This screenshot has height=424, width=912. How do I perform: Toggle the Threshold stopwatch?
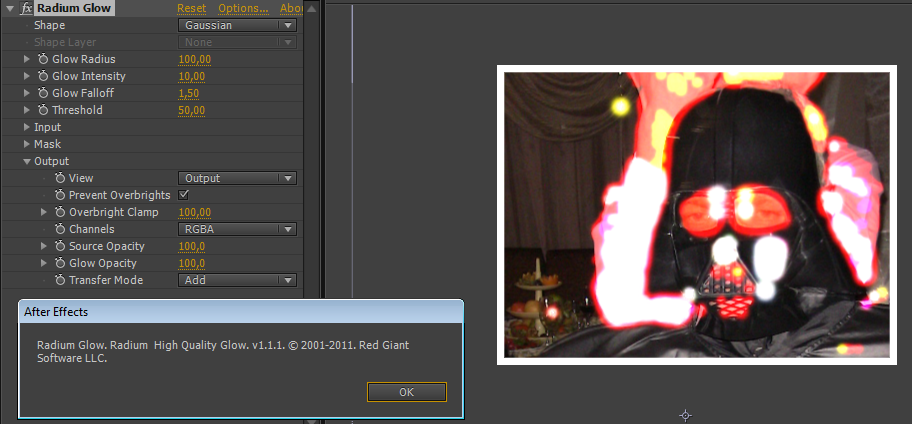(x=43, y=110)
